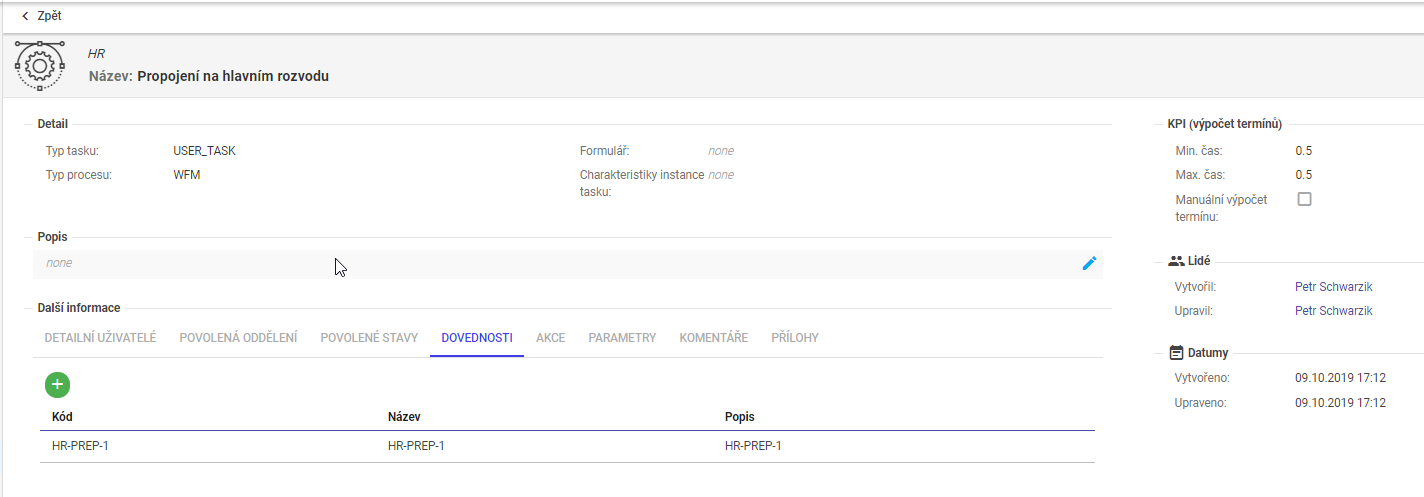The image size is (1424, 497).
Task: Open Petr Schwarzik link next to Vytvořil
Action: point(1333,287)
